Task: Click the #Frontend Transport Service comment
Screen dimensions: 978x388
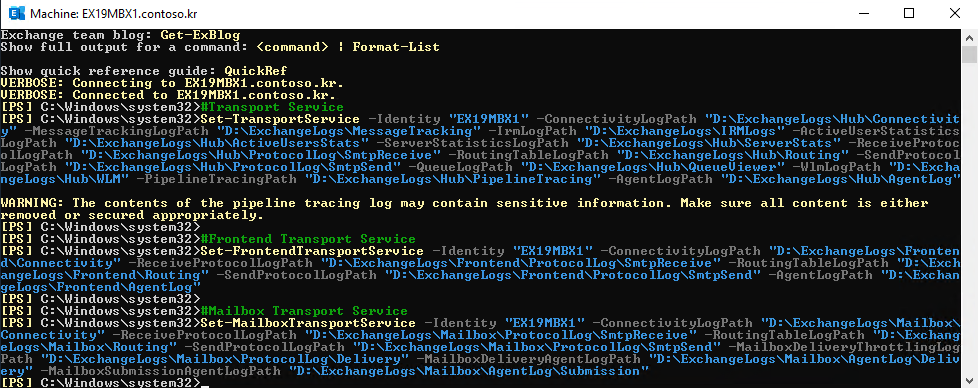Action: 307,240
